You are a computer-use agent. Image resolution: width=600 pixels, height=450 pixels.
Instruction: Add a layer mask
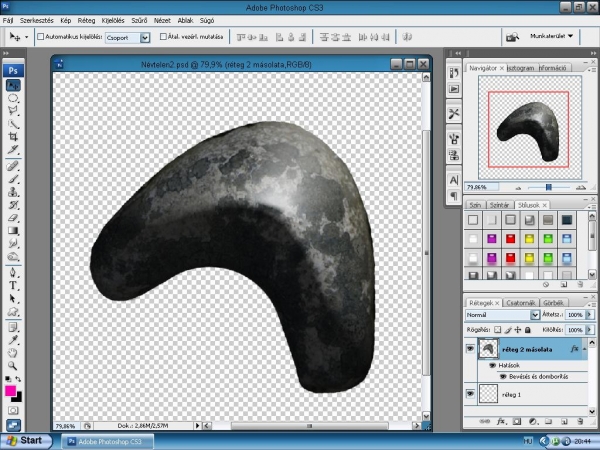coord(517,422)
